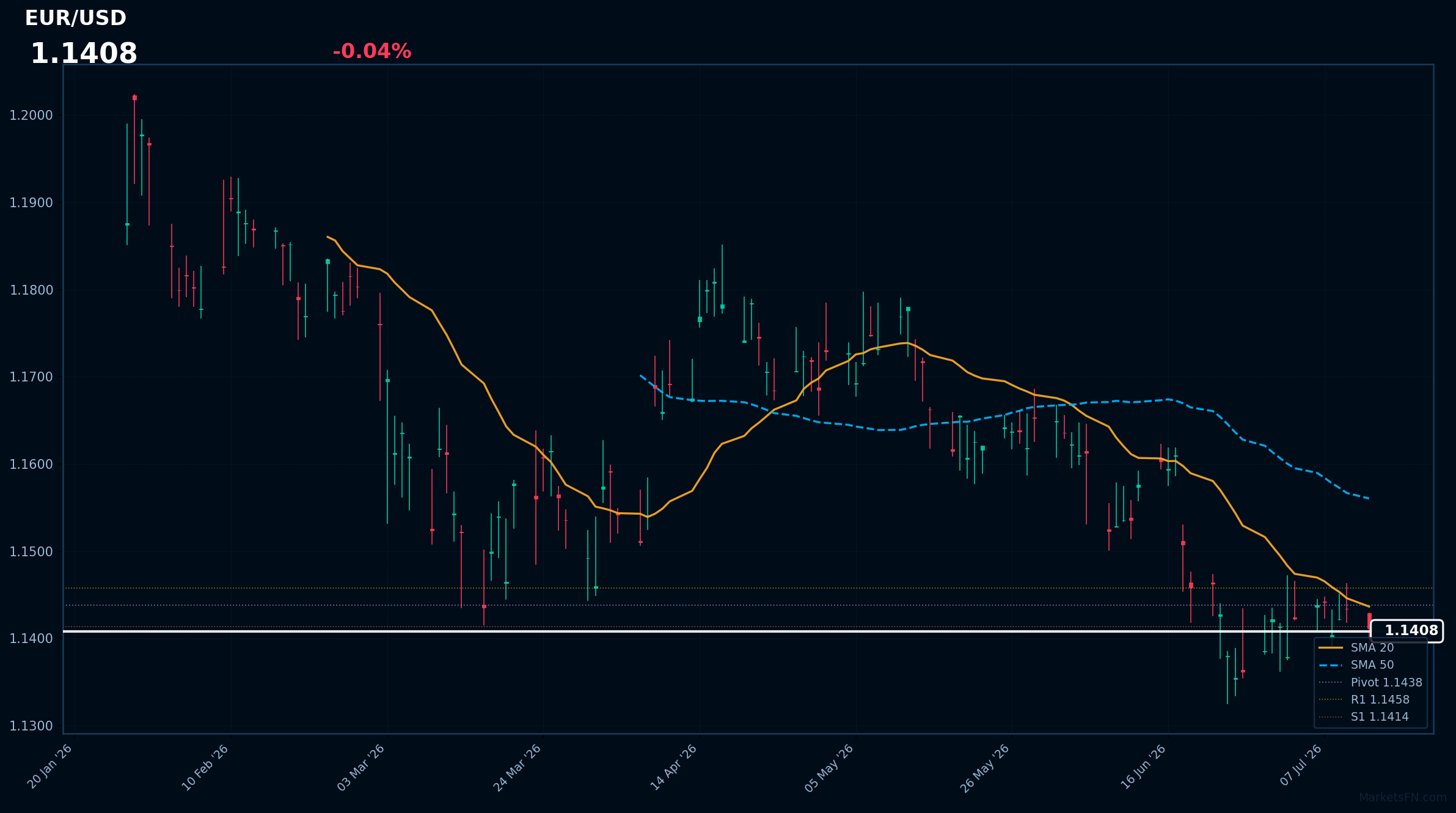
Task: Click the 05 May '26 date label
Action: [x=830, y=768]
